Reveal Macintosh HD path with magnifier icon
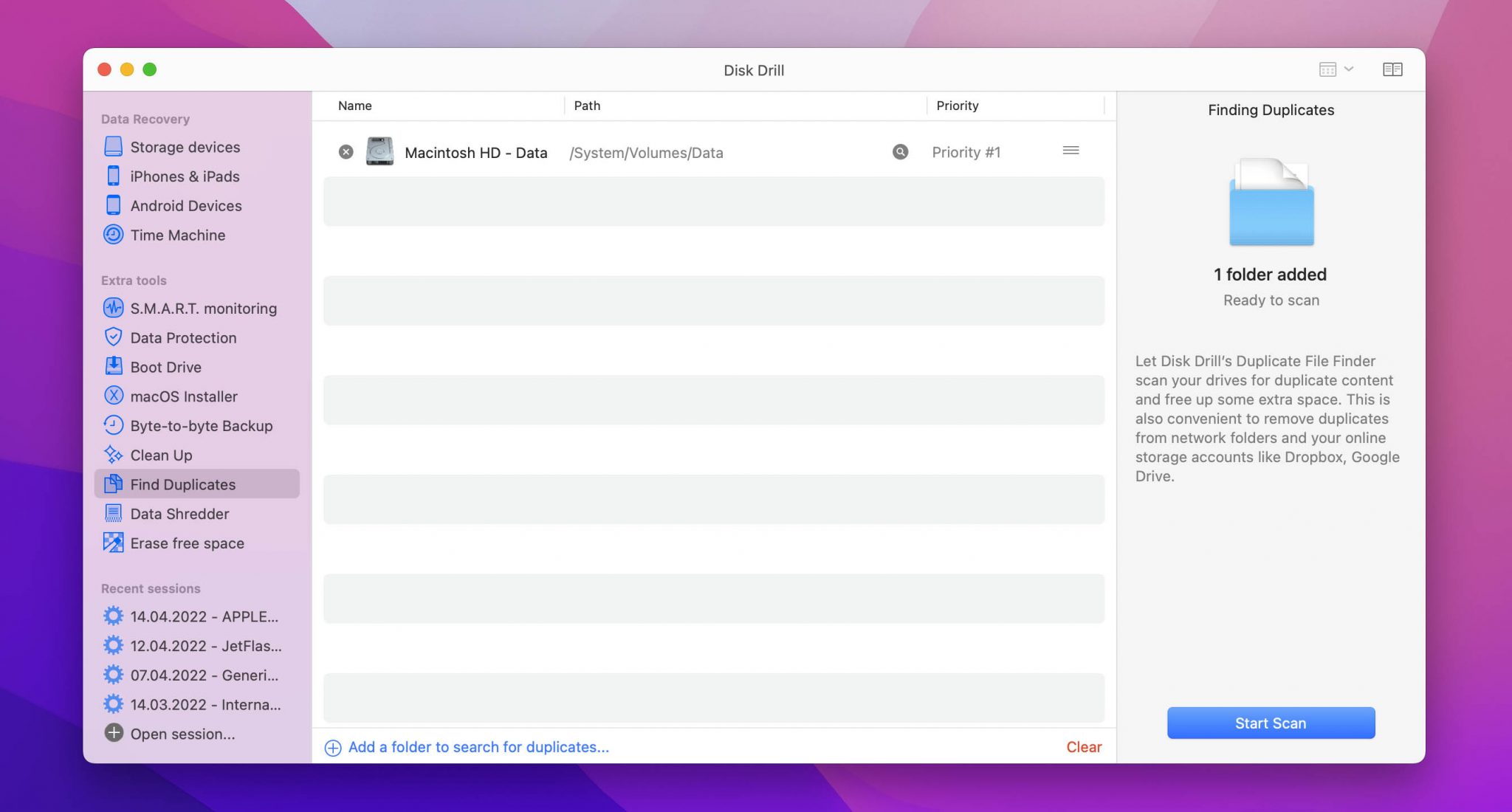 [900, 152]
